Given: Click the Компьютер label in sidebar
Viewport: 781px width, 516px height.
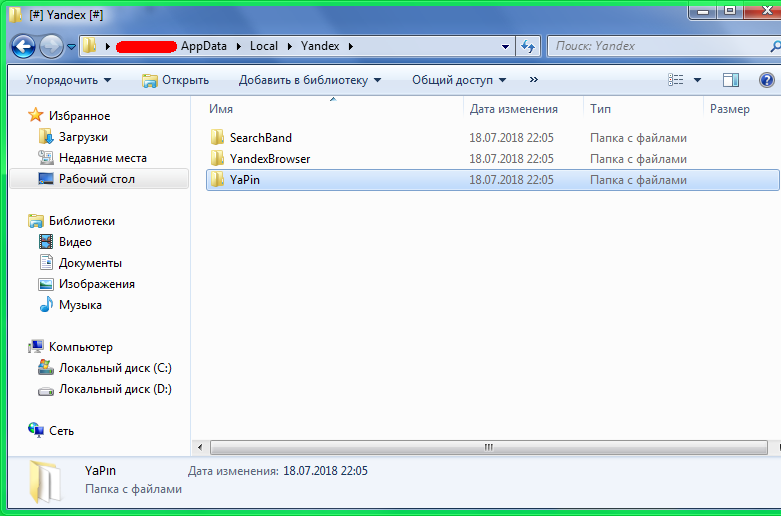Looking at the screenshot, I should click(81, 347).
